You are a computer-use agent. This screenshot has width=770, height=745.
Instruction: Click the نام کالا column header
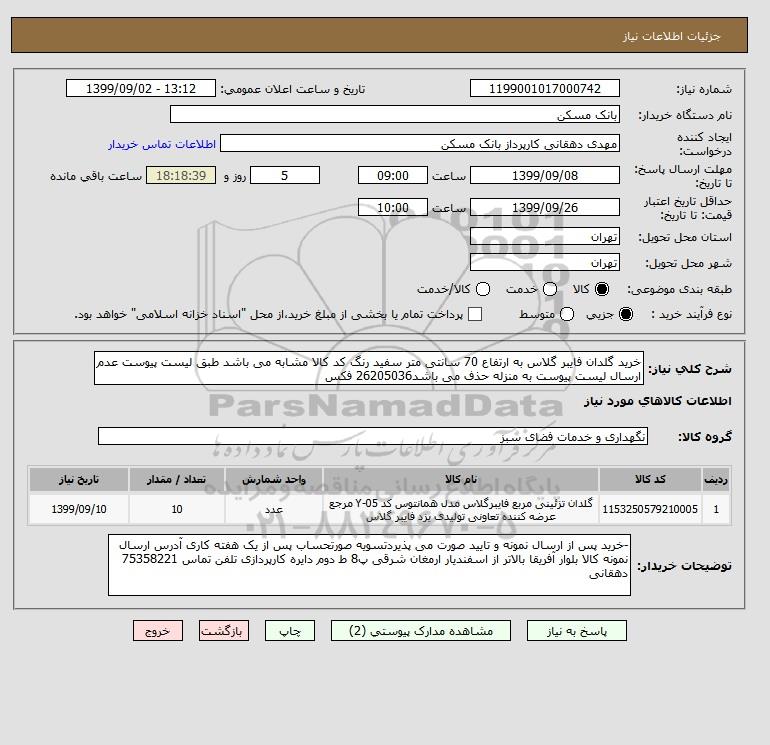coord(461,479)
